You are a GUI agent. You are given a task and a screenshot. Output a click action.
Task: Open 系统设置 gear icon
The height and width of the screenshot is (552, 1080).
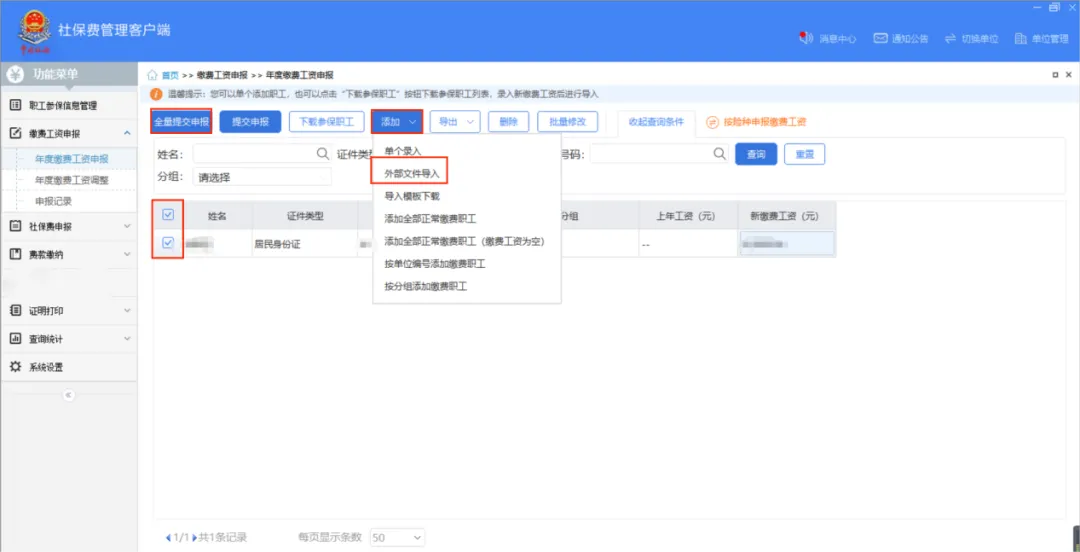coord(15,367)
